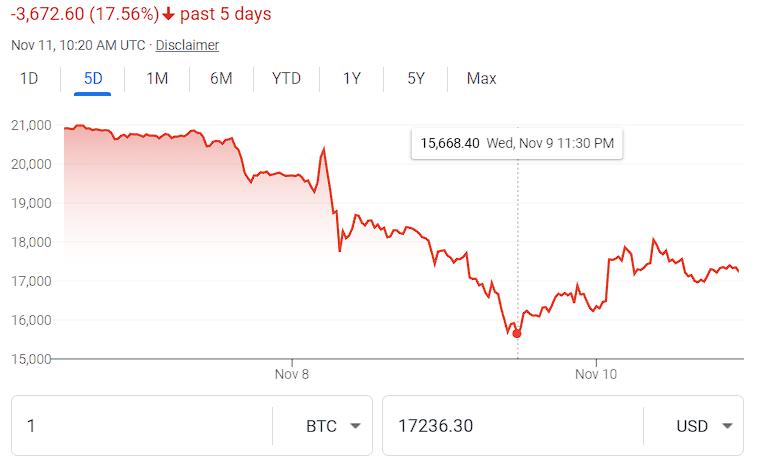
Task: Click the Nov 8 date axis label
Action: click(x=292, y=374)
